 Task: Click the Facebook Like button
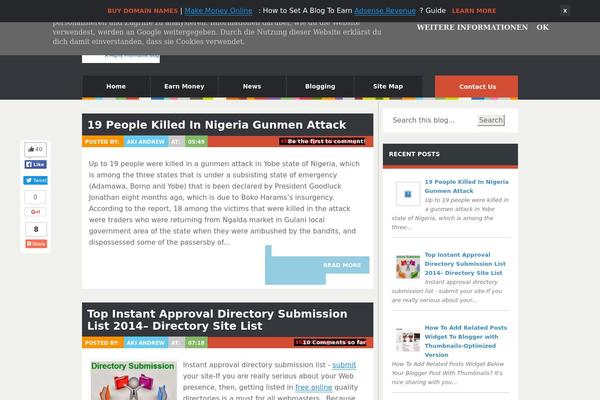[36, 165]
